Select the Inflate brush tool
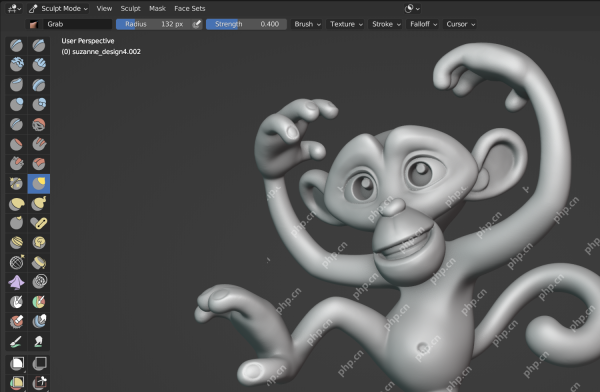Screen dimensions: 600x392 tap(16, 104)
